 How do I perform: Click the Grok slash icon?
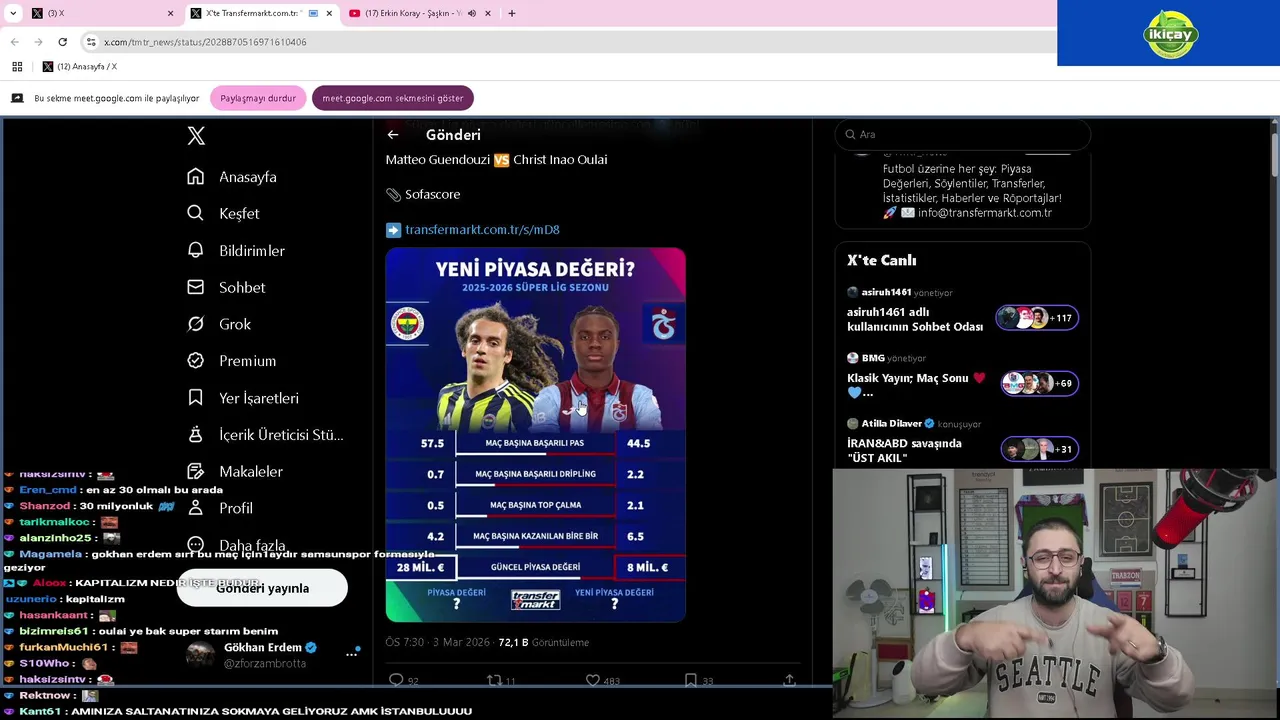tap(196, 324)
